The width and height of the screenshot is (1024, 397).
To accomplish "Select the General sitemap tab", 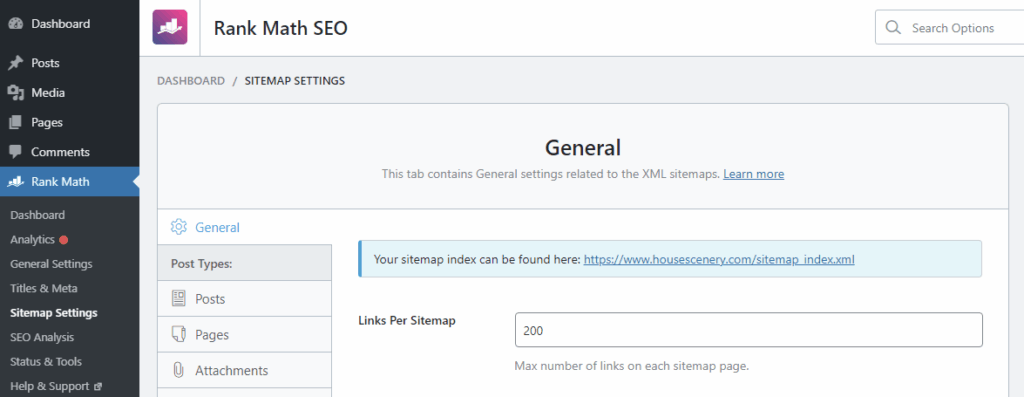I will [x=244, y=227].
